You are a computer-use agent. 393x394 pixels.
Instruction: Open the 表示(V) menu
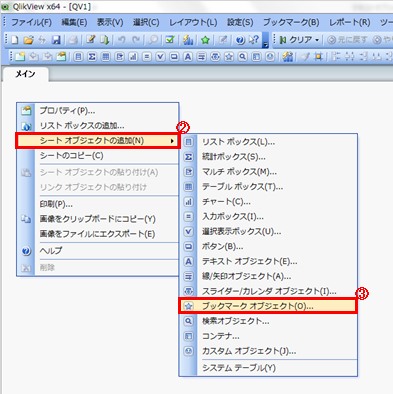point(110,23)
